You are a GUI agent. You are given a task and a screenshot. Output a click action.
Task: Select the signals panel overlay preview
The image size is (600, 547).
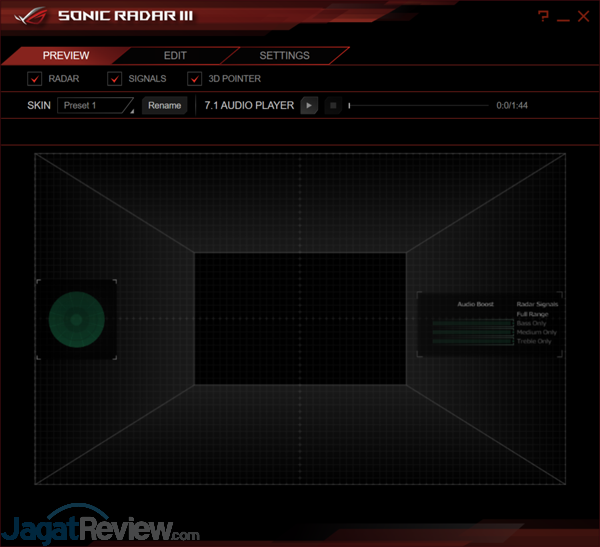tap(489, 324)
